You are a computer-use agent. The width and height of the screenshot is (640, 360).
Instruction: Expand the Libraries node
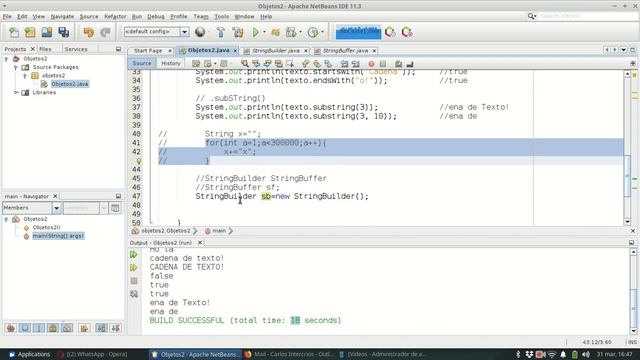(x=16, y=93)
